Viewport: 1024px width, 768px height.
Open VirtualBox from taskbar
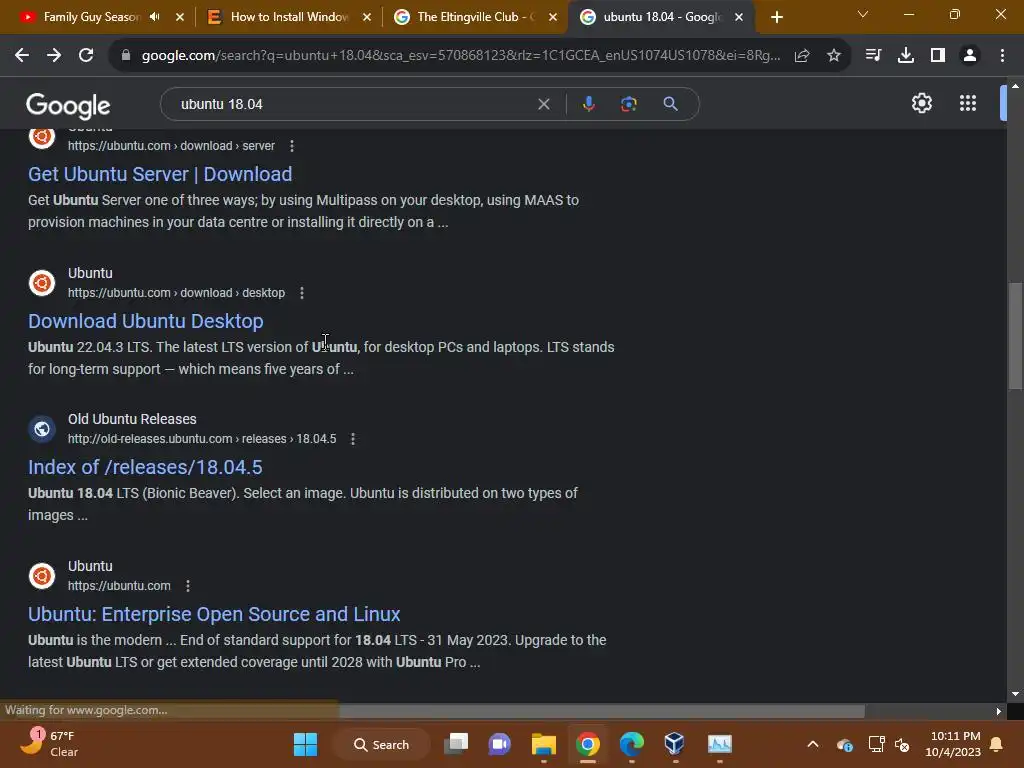[x=674, y=744]
